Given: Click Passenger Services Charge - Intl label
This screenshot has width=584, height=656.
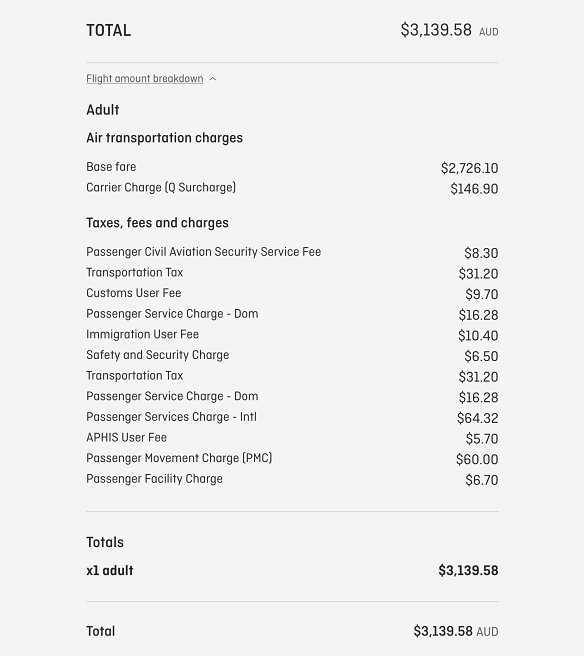Looking at the screenshot, I should [172, 417].
